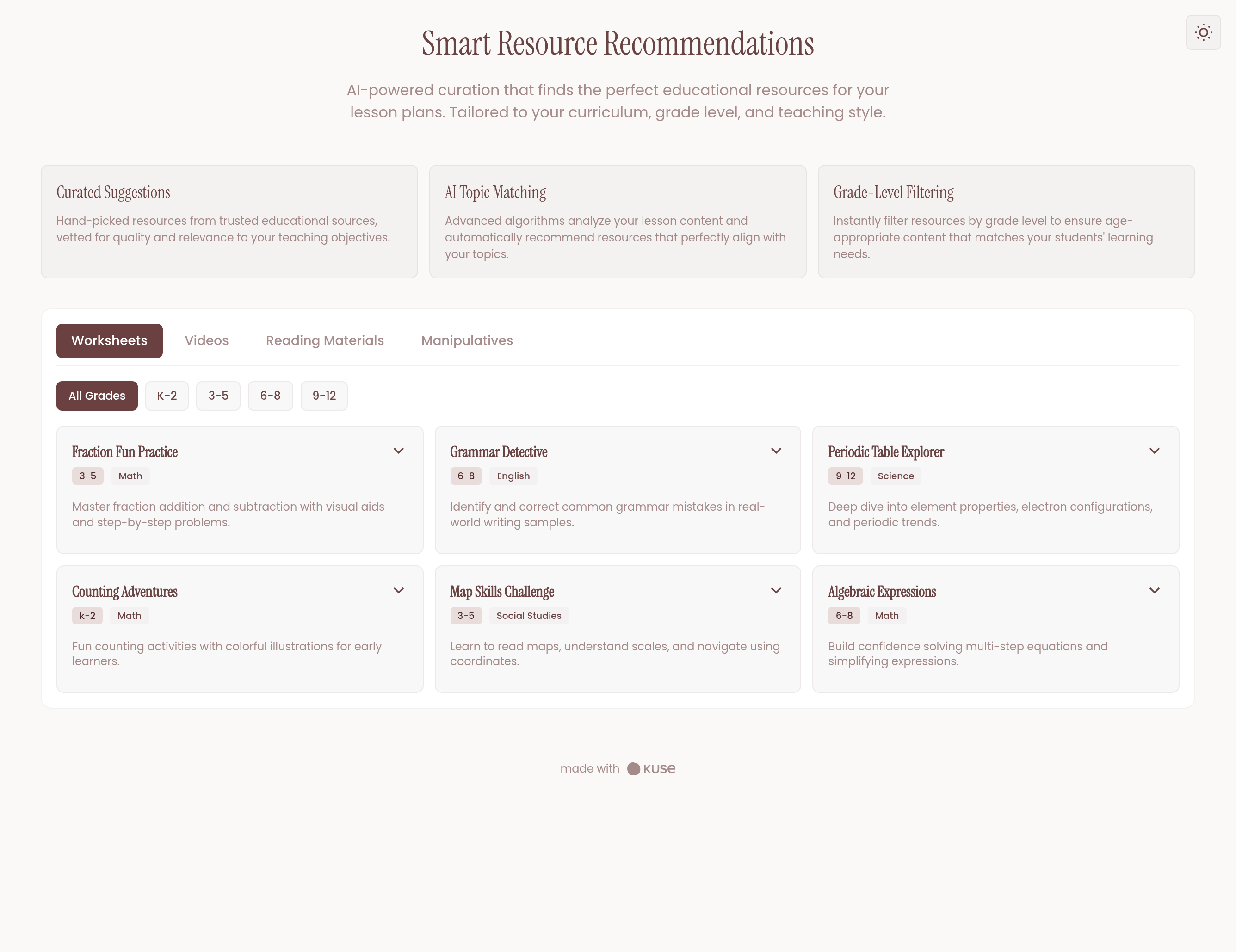1236x952 pixels.
Task: Expand the Periodic Table Explorer chevron
Action: click(x=1155, y=451)
